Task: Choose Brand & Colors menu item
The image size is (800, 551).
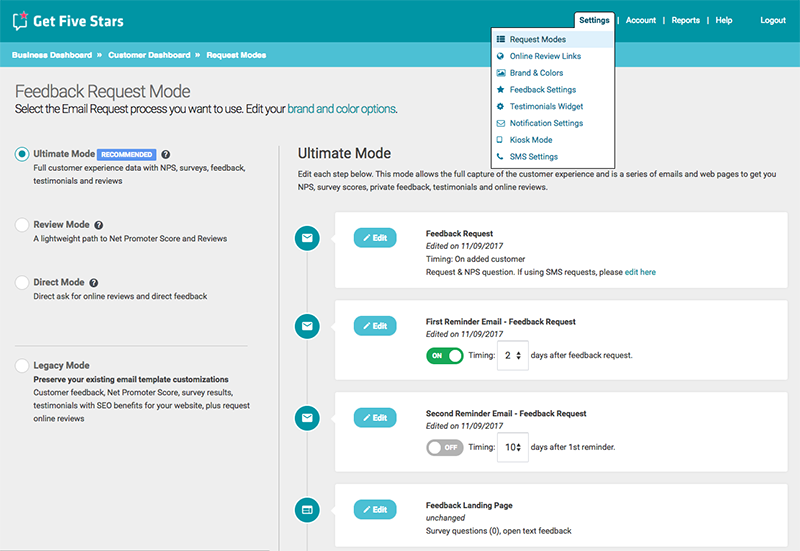Action: click(553, 73)
